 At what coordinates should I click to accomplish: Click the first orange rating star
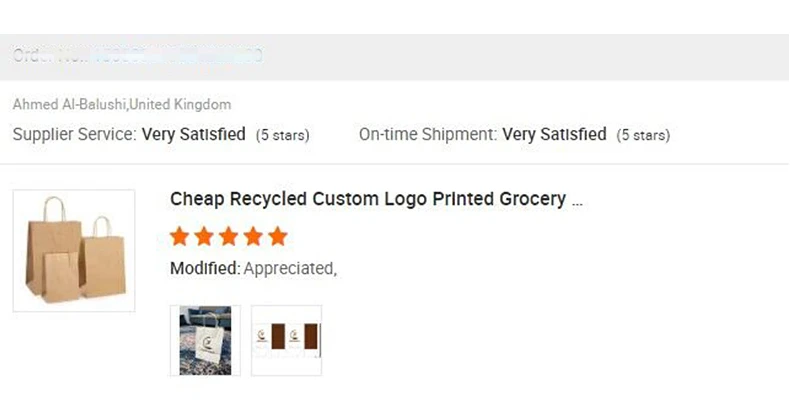180,237
